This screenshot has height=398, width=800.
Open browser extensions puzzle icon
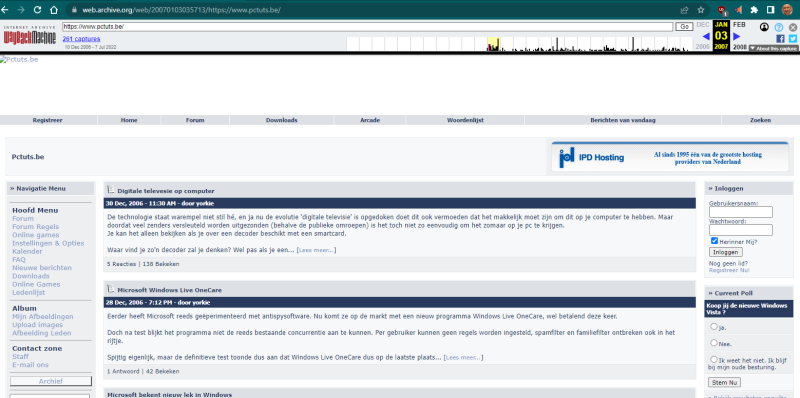[754, 10]
